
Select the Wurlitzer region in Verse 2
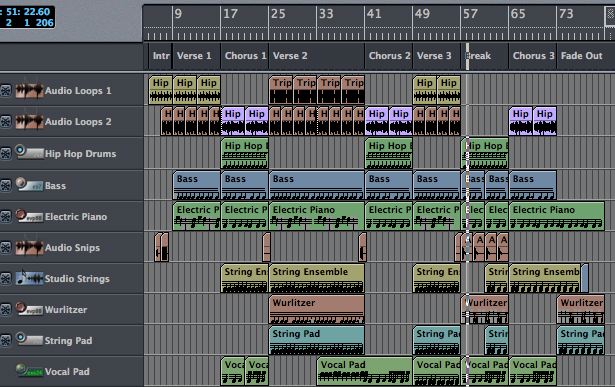coord(317,309)
